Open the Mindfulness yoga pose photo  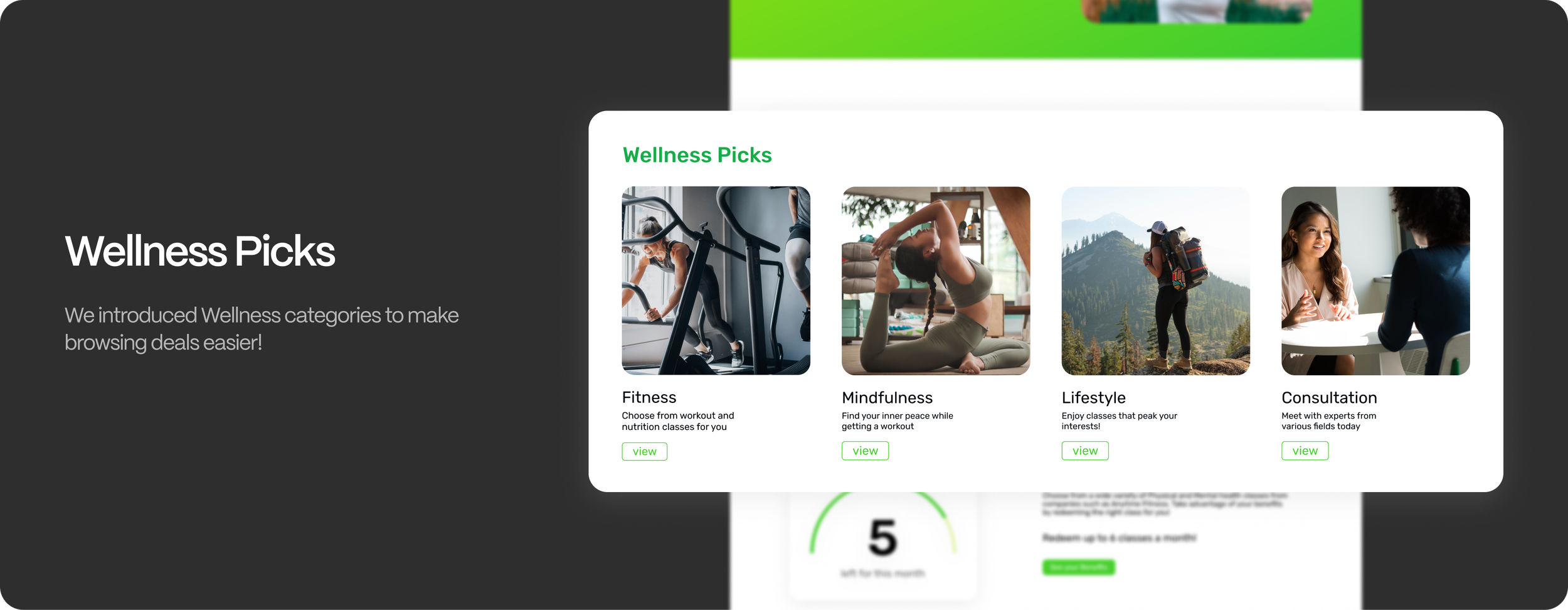point(936,281)
